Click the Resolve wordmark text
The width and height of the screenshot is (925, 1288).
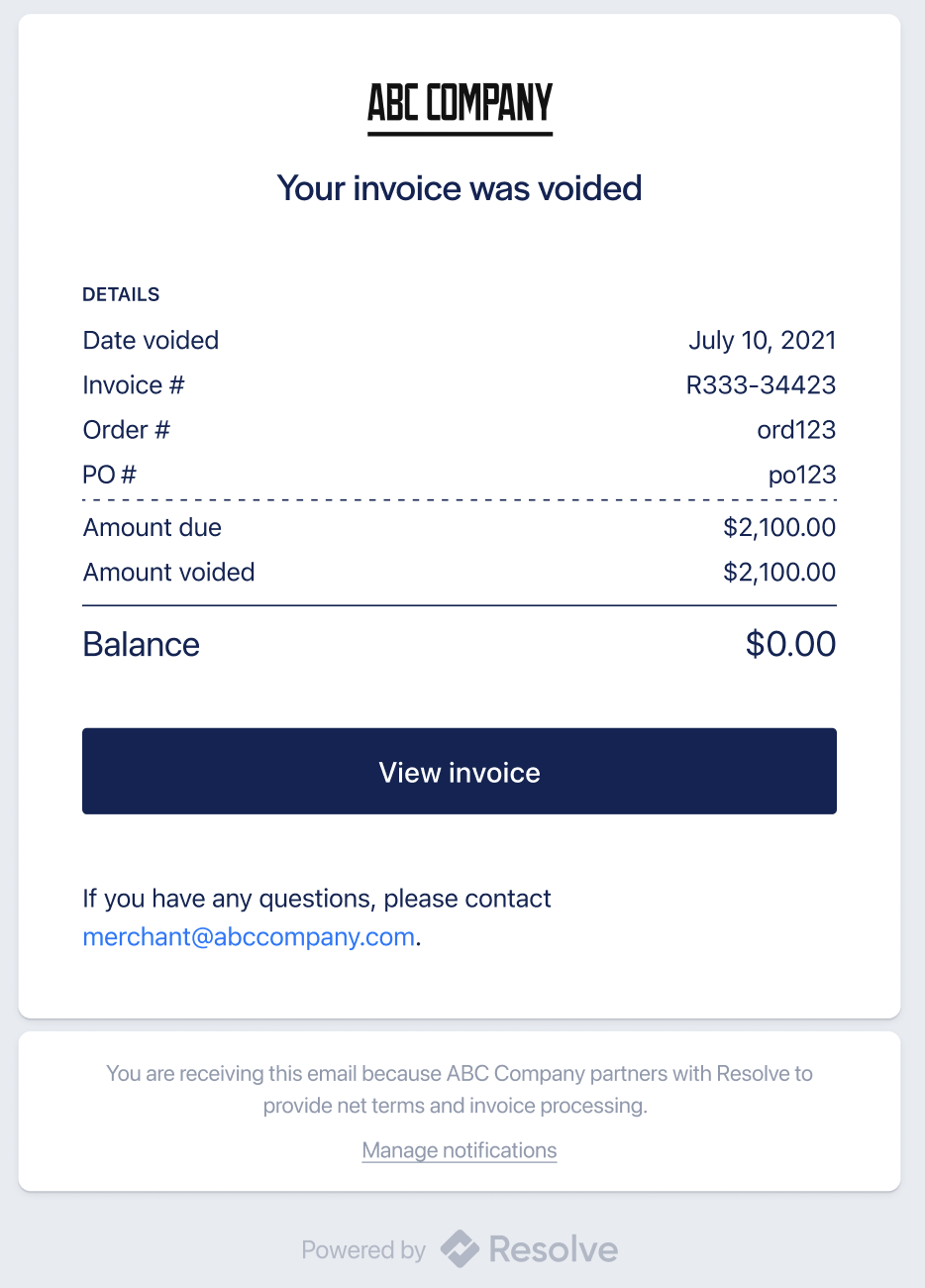554,1249
